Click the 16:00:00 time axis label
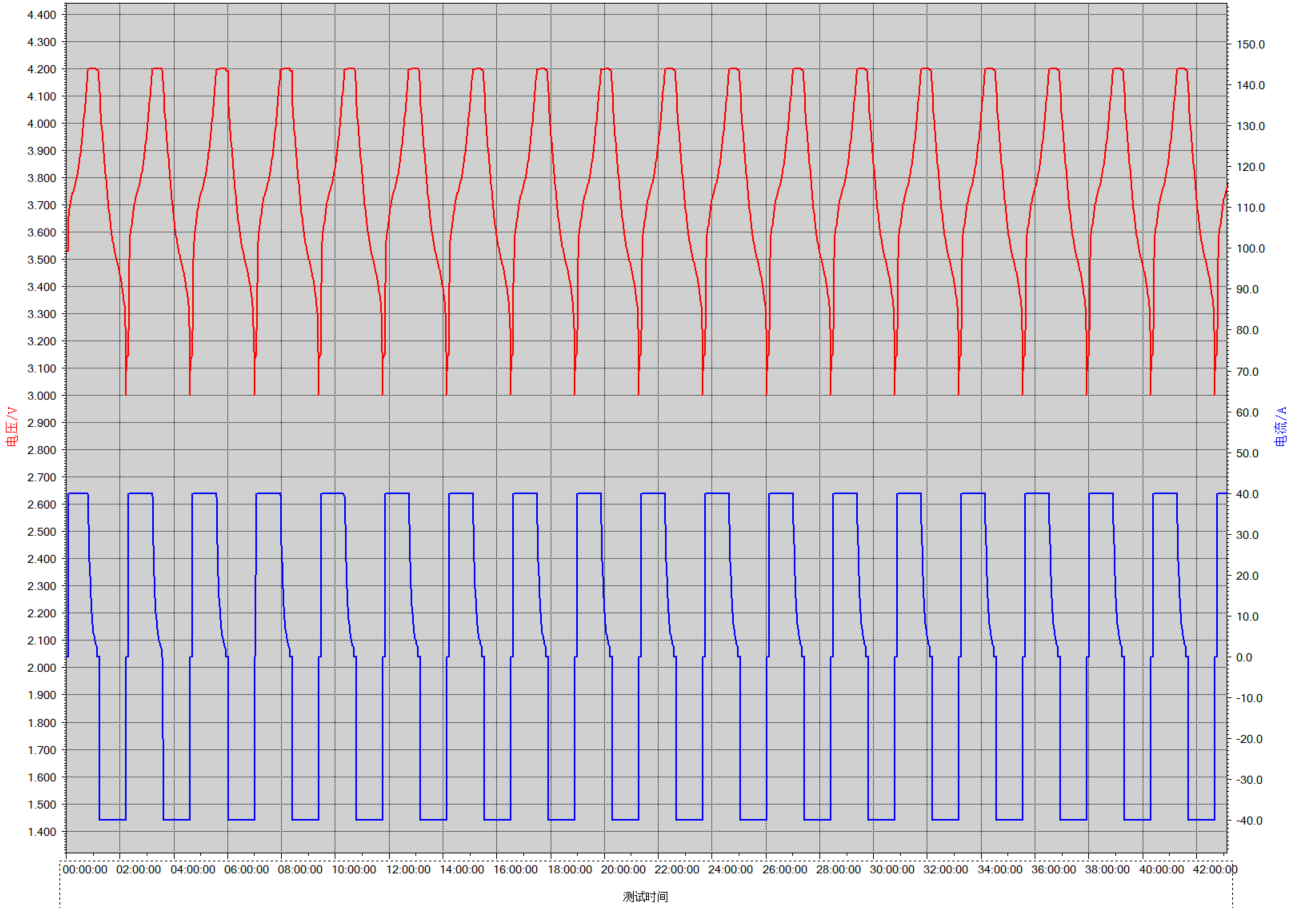 click(515, 870)
